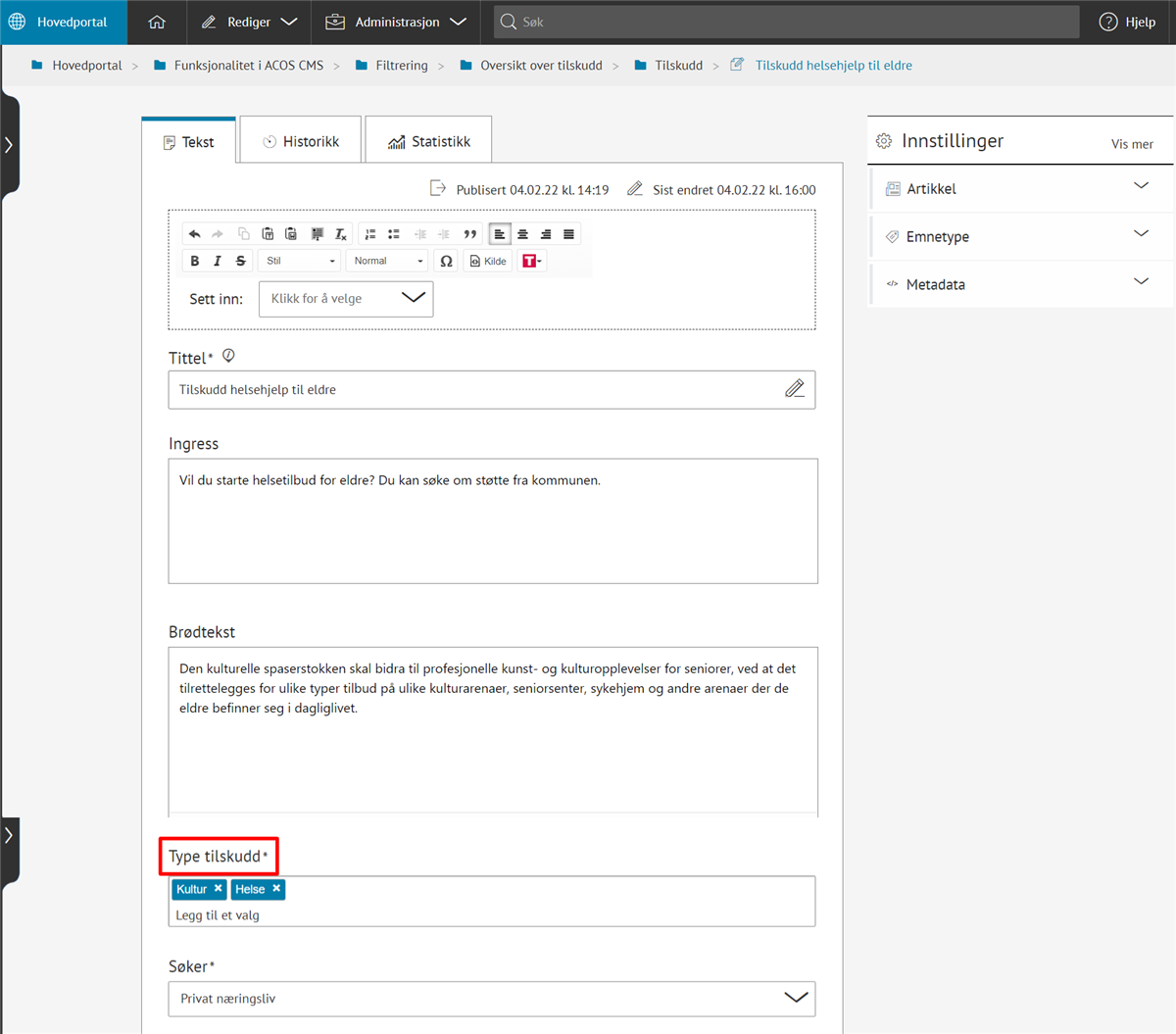This screenshot has height=1034, width=1176.
Task: Apply block quote formatting
Action: (469, 234)
